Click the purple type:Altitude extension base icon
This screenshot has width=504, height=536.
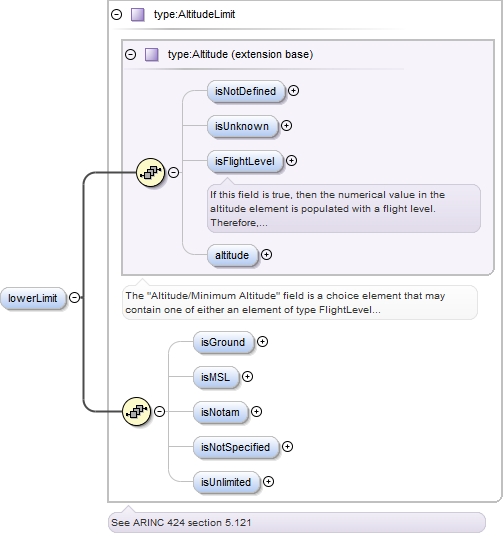point(152,54)
